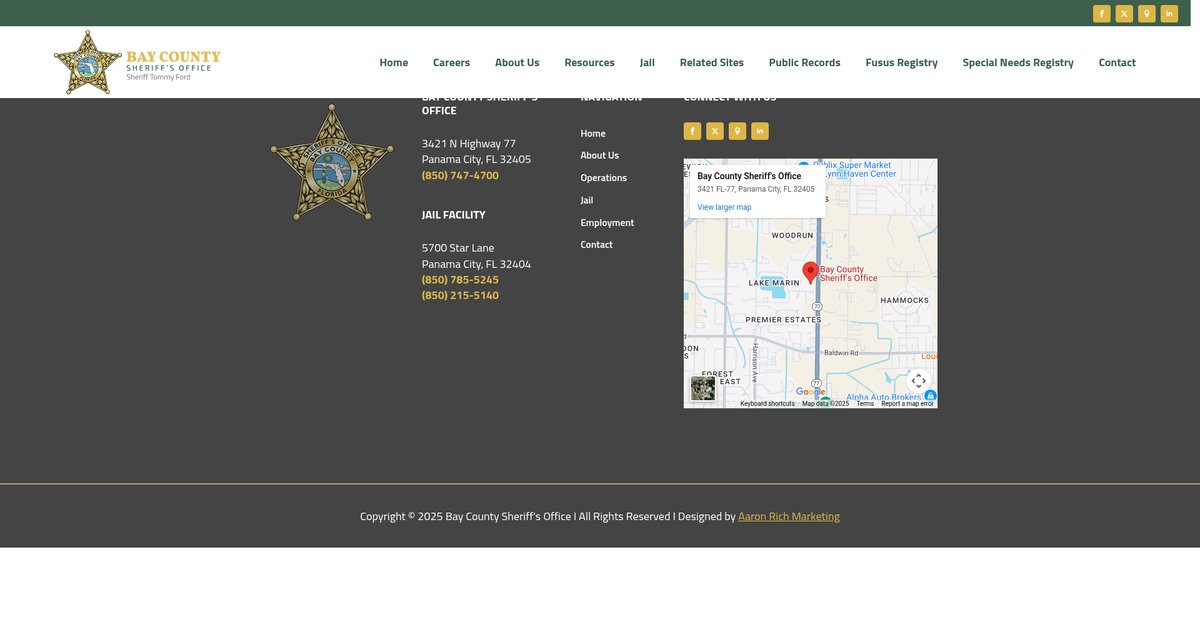Click footer Home navigation link
Screen dimensions: 1200x620
[593, 133]
